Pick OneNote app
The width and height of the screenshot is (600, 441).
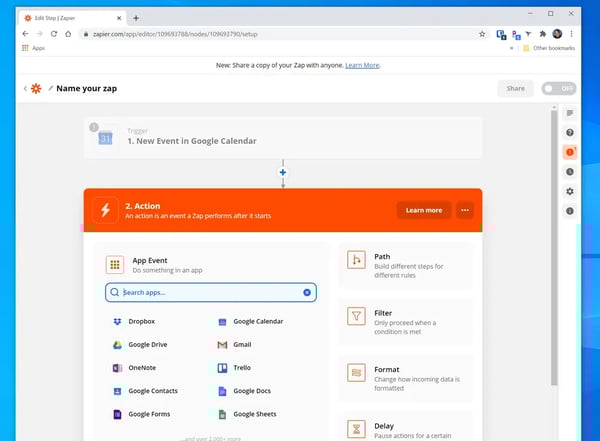click(x=134, y=368)
